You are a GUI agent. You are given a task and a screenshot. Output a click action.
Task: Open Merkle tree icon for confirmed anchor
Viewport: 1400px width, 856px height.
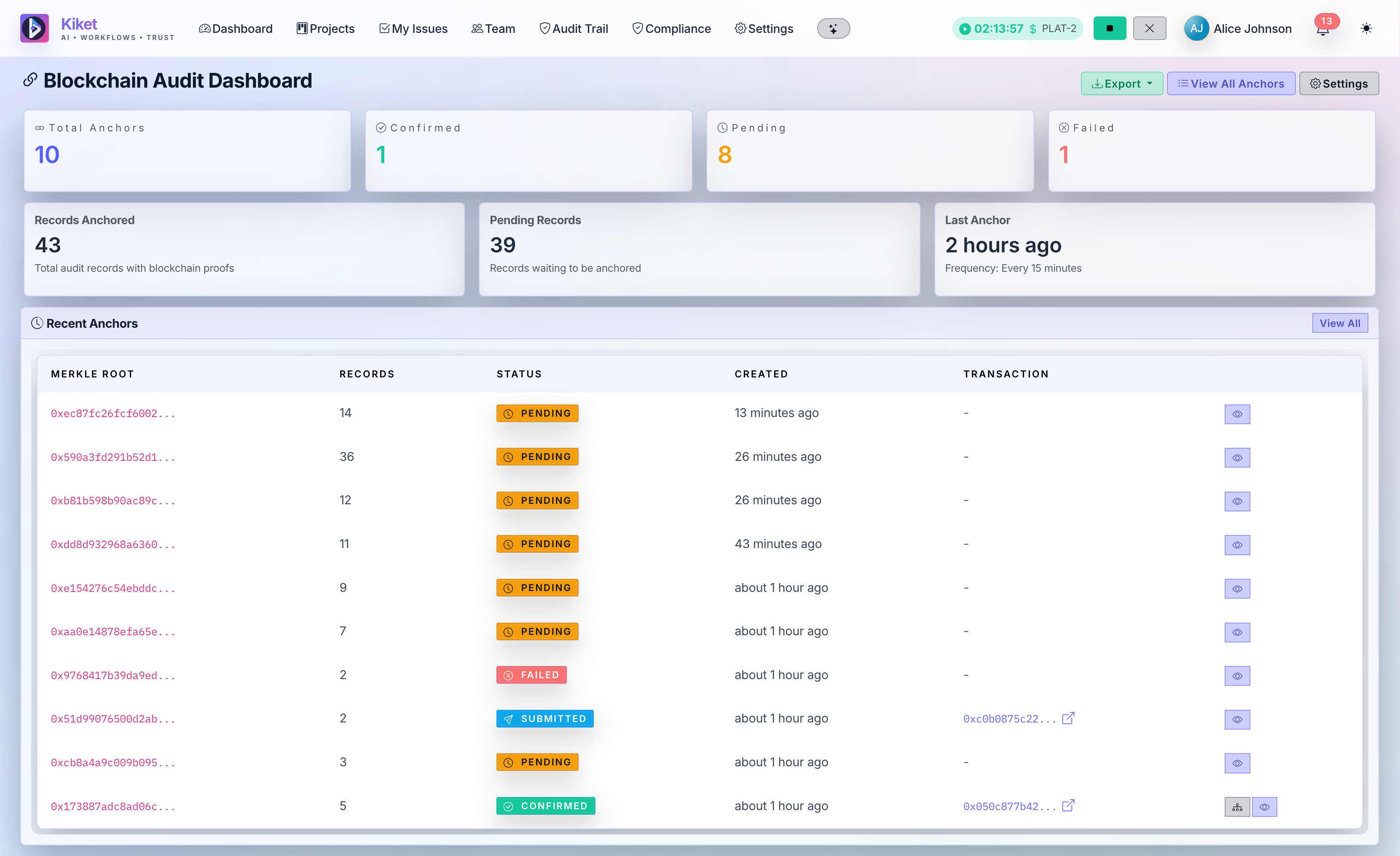[1237, 807]
